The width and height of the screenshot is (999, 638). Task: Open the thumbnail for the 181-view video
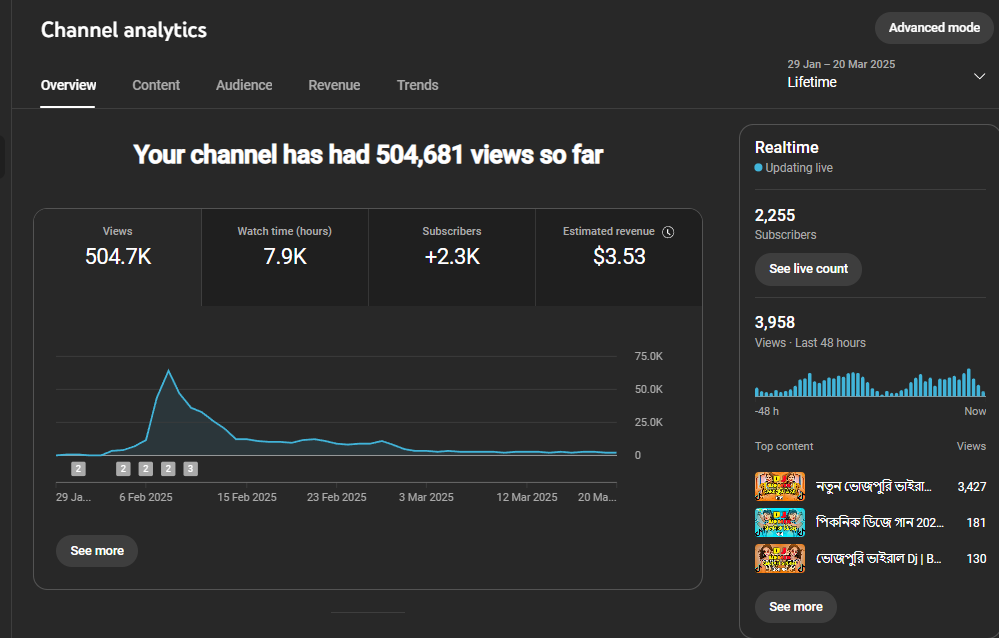(x=779, y=522)
